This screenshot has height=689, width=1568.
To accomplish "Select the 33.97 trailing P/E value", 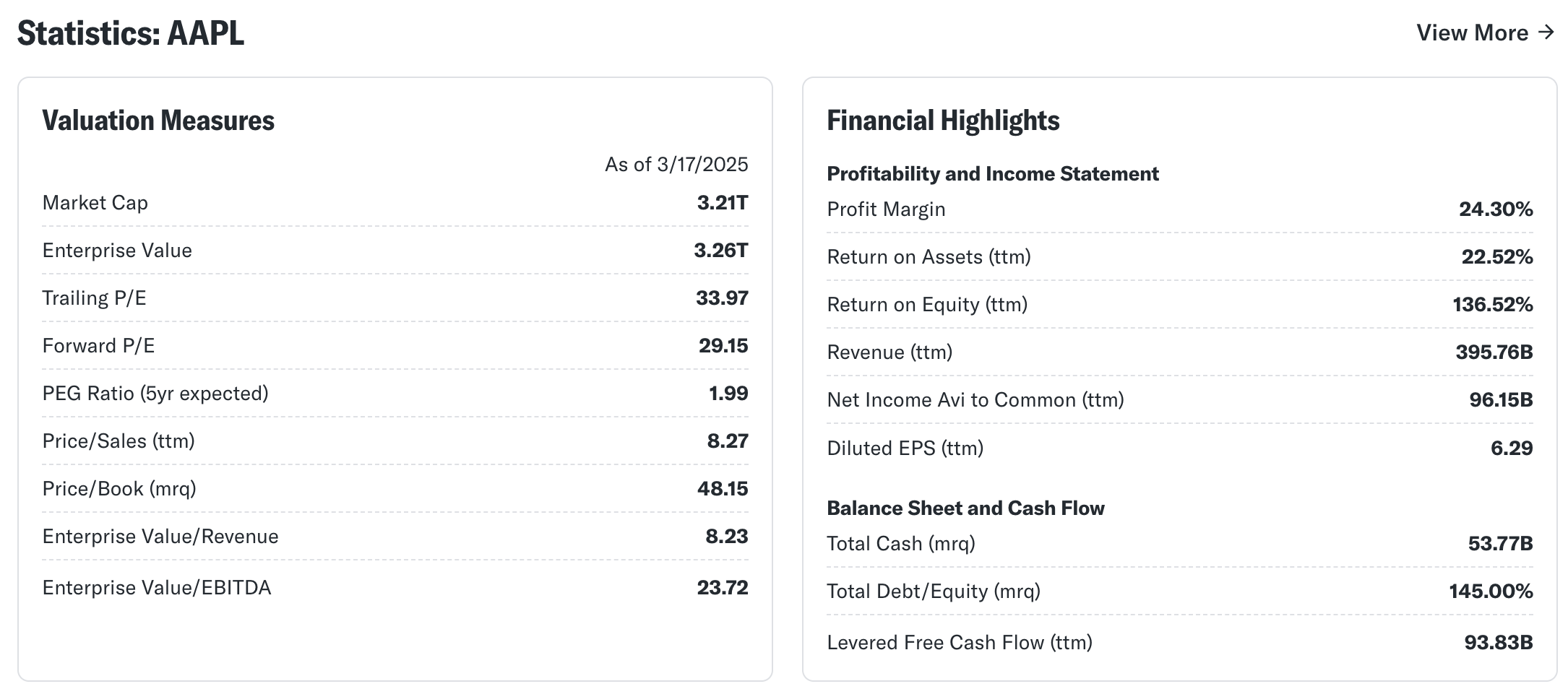I will pyautogui.click(x=722, y=298).
